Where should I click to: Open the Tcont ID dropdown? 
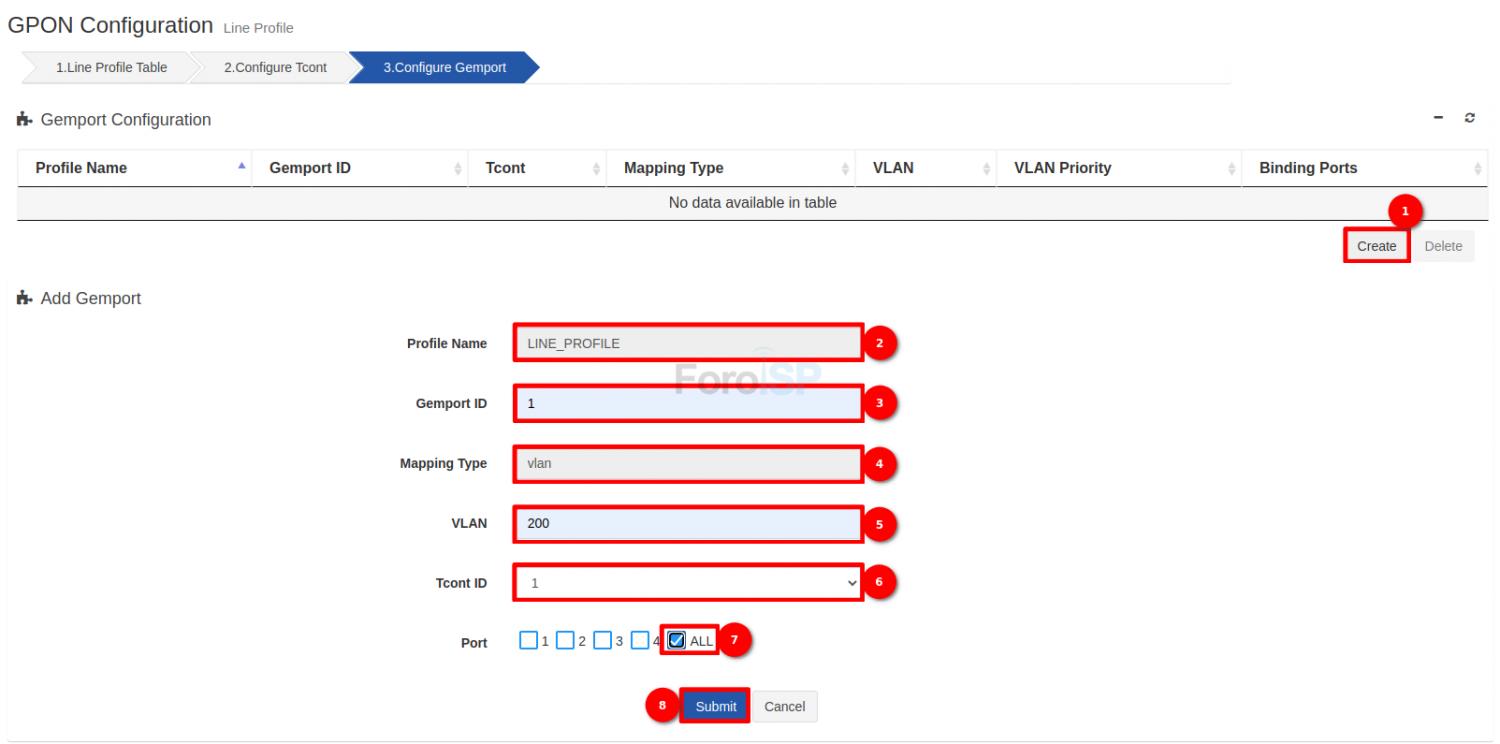tap(688, 582)
